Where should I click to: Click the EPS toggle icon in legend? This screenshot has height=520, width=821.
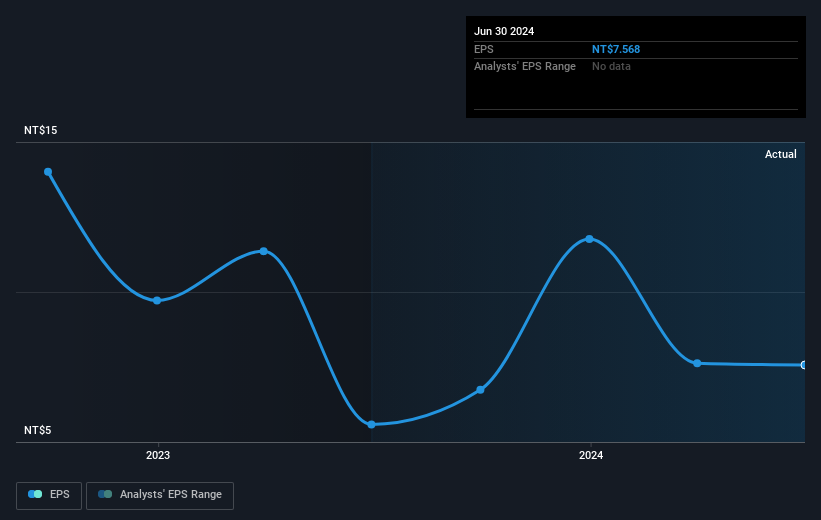coord(35,494)
